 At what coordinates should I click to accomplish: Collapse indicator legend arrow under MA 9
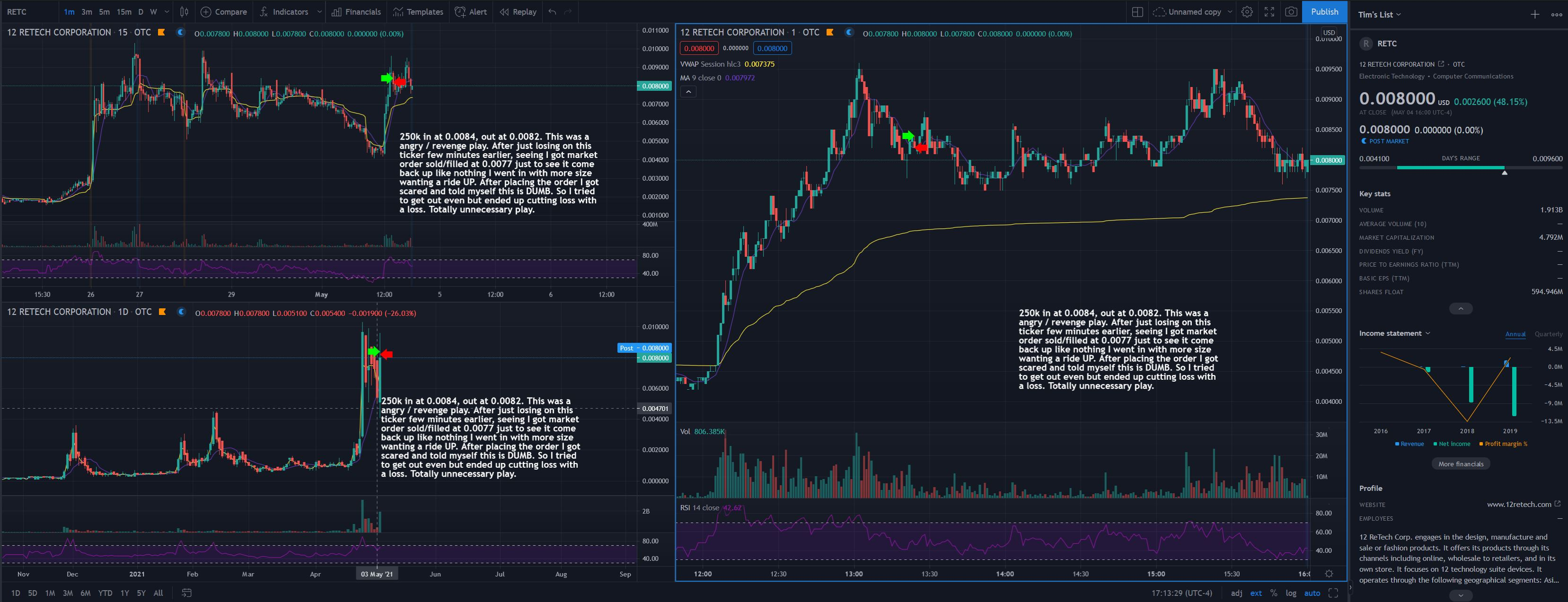coord(688,92)
